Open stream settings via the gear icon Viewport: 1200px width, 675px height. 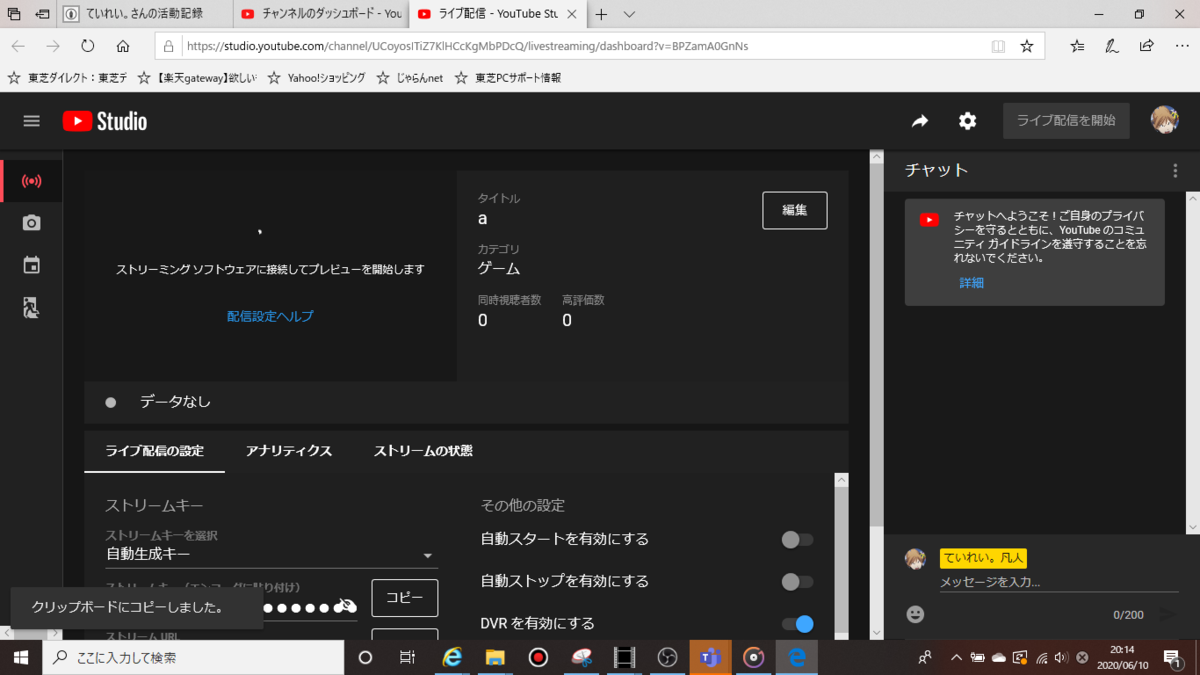966,120
